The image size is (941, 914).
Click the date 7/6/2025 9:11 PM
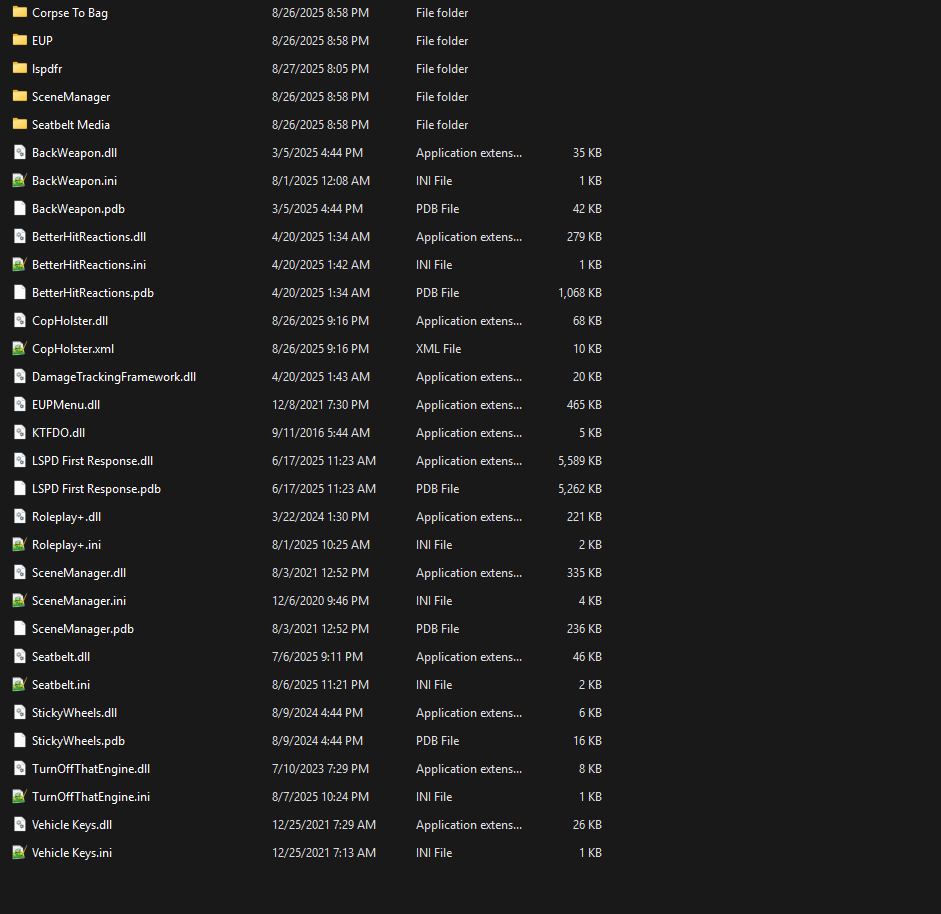317,657
